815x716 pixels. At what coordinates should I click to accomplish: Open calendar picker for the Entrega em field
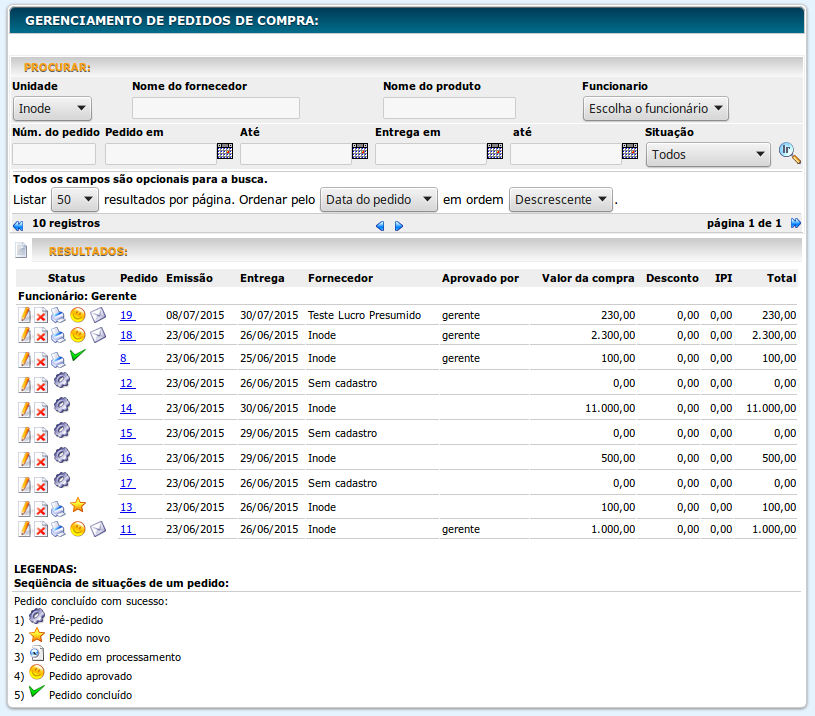495,152
